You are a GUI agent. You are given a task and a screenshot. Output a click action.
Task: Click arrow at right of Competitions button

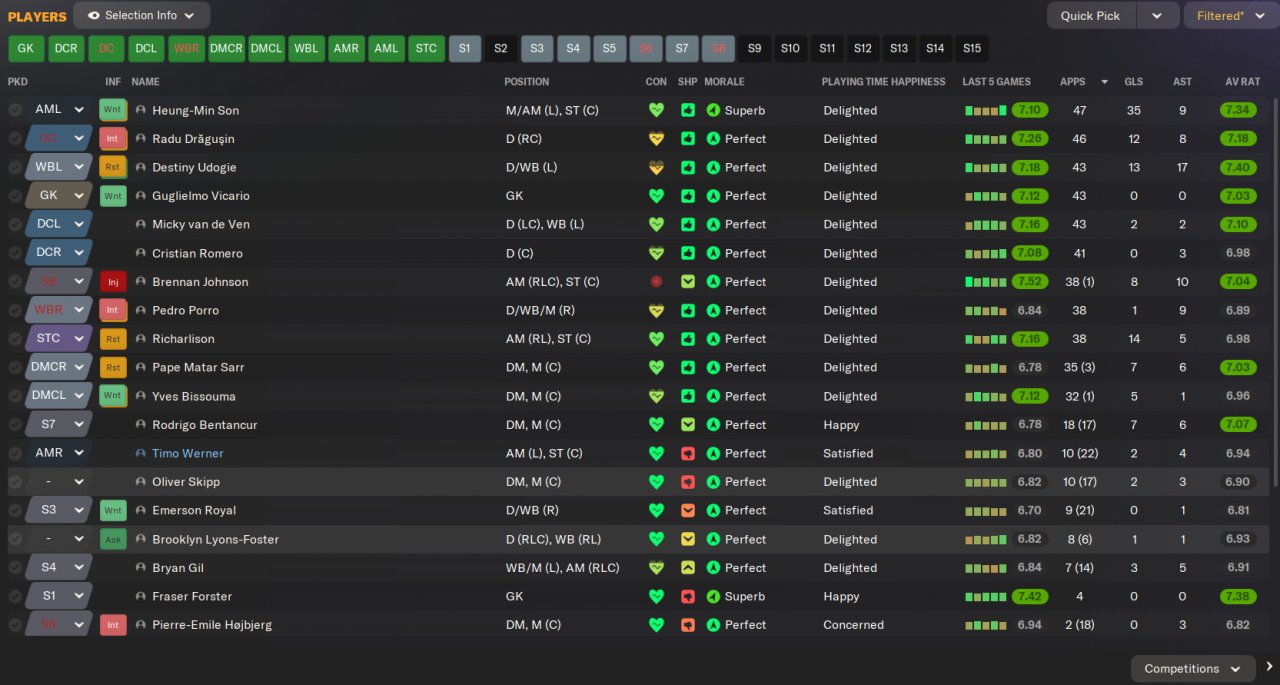pos(1269,667)
